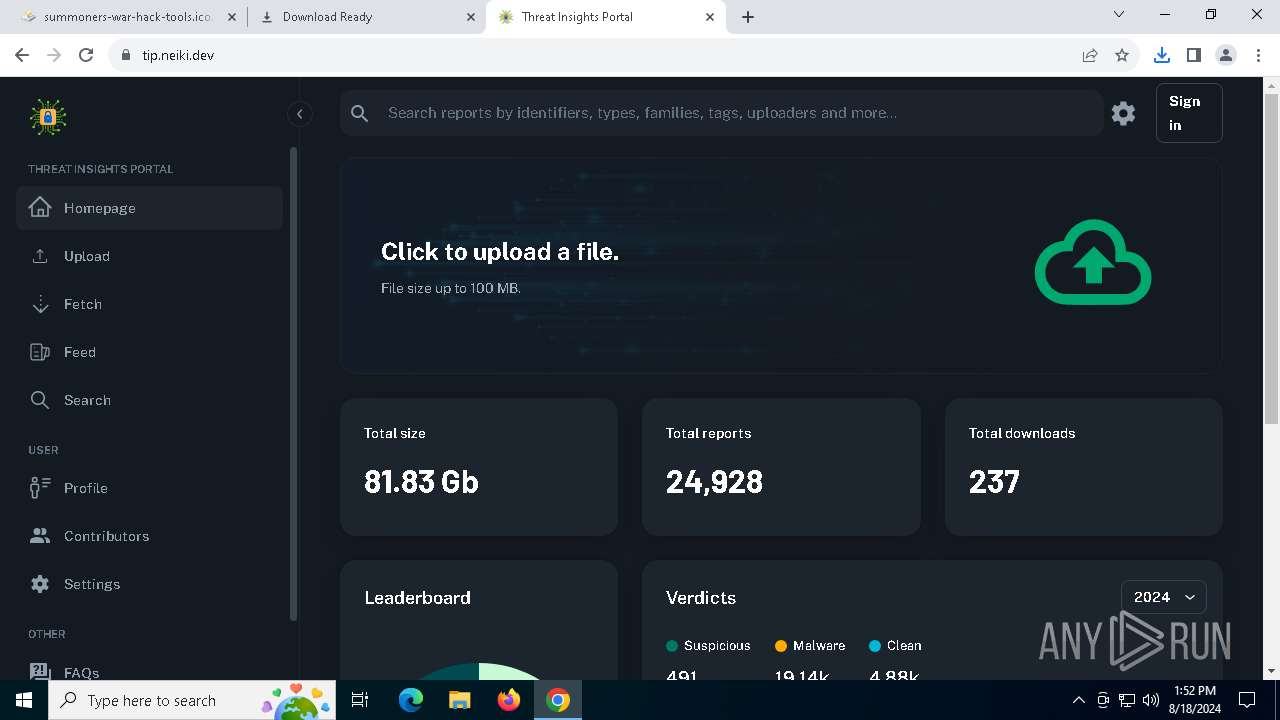The image size is (1280, 720).
Task: Go back to previous page
Action: (x=22, y=55)
